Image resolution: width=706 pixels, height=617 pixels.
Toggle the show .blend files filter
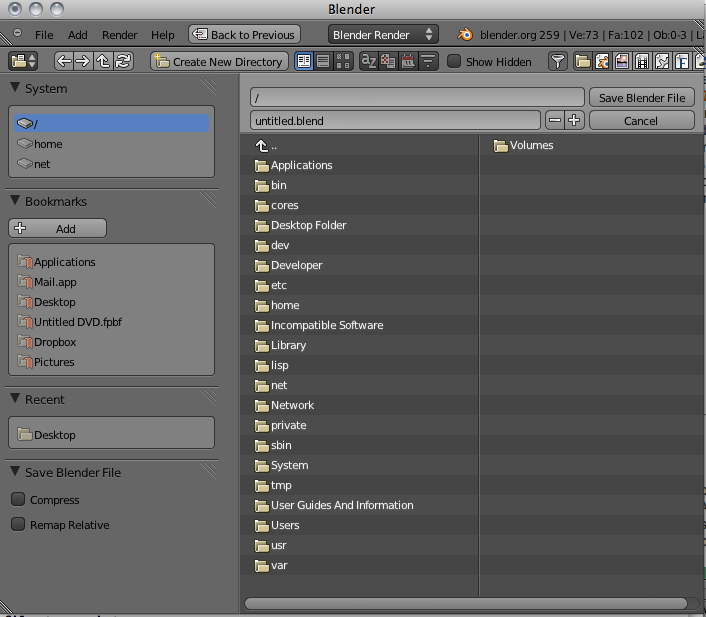pyautogui.click(x=602, y=61)
